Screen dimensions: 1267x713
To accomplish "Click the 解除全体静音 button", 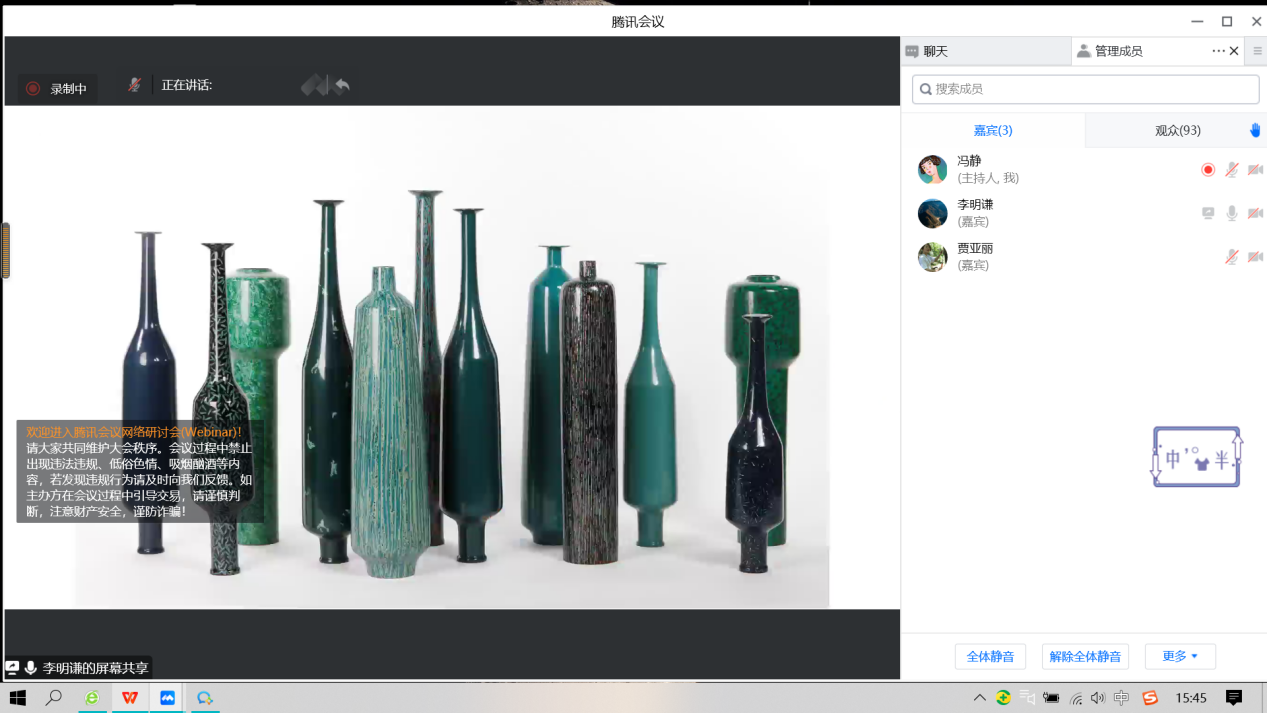I will (x=1085, y=657).
